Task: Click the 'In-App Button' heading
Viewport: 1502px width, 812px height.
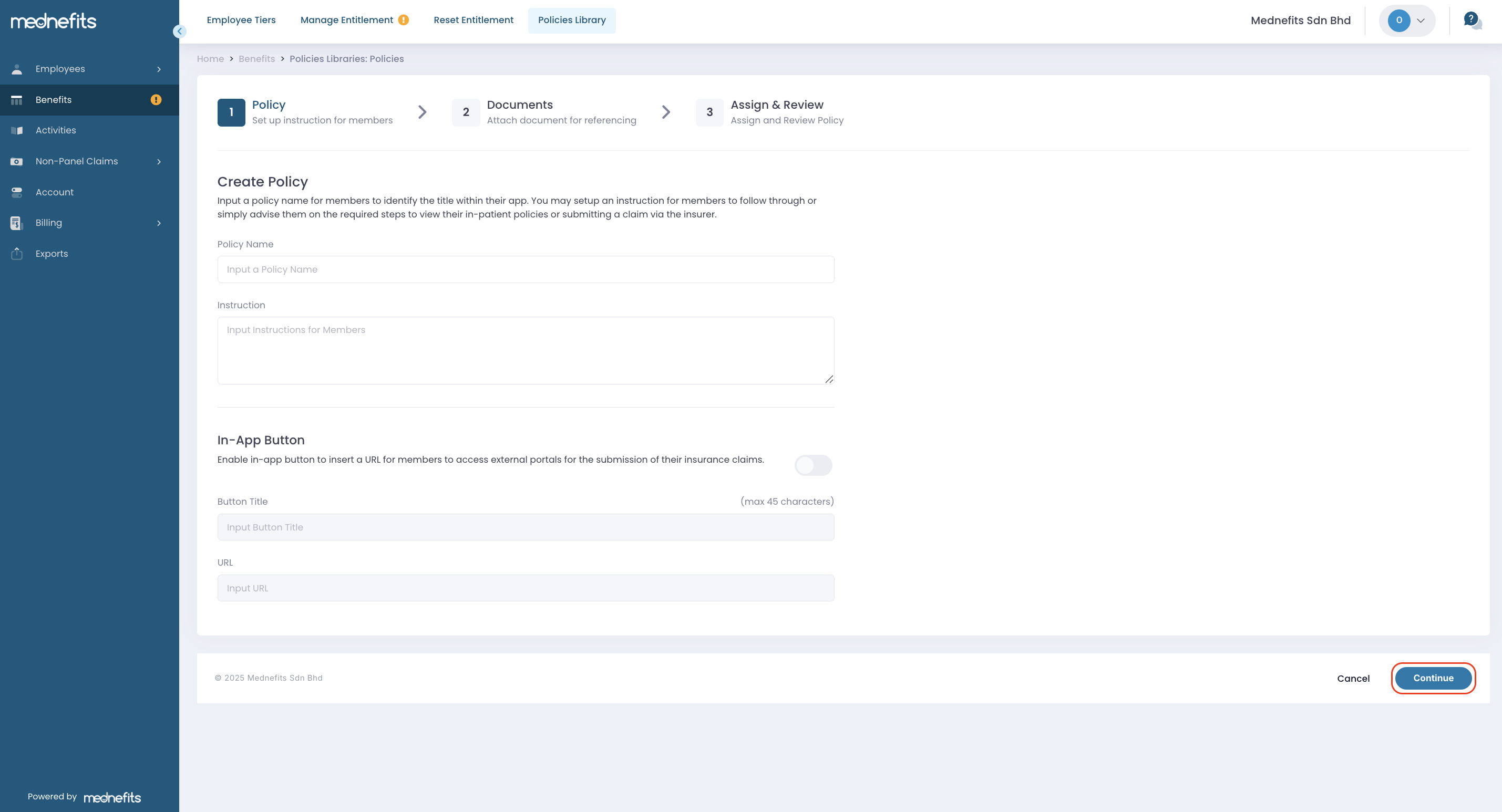Action: click(261, 440)
